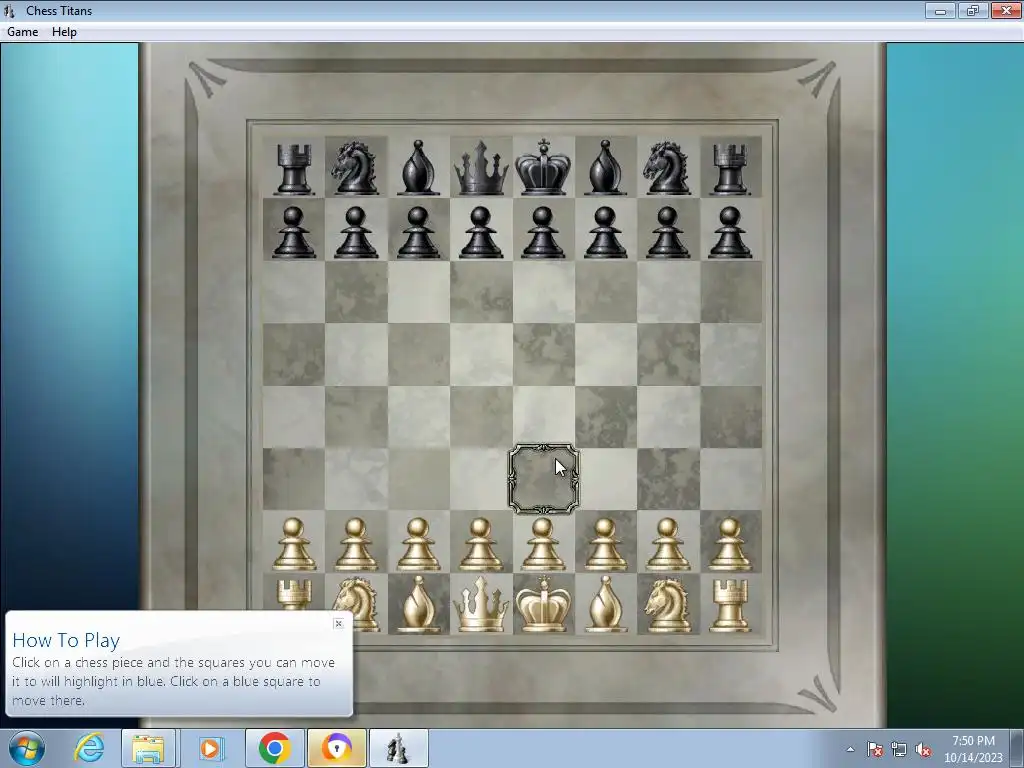
Task: Close the Chess Titans window
Action: coord(1006,11)
